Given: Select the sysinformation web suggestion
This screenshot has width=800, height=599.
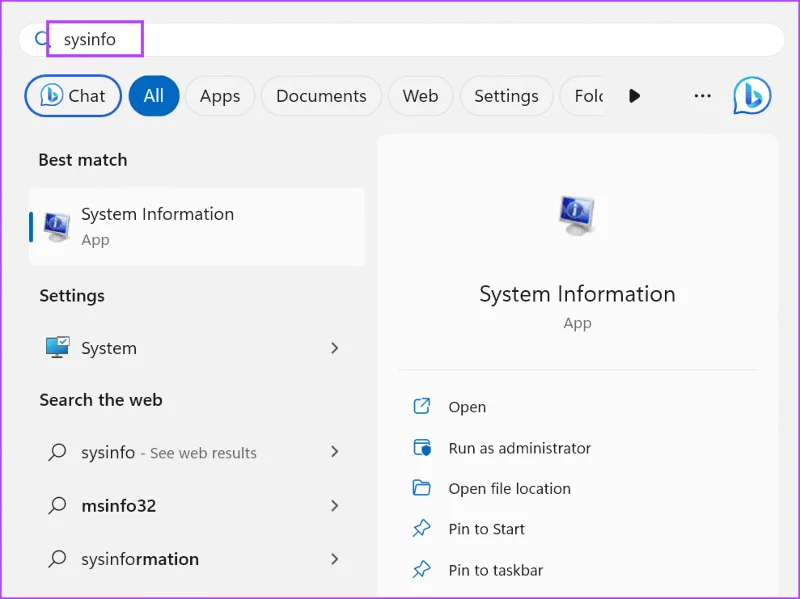Looking at the screenshot, I should [197, 559].
